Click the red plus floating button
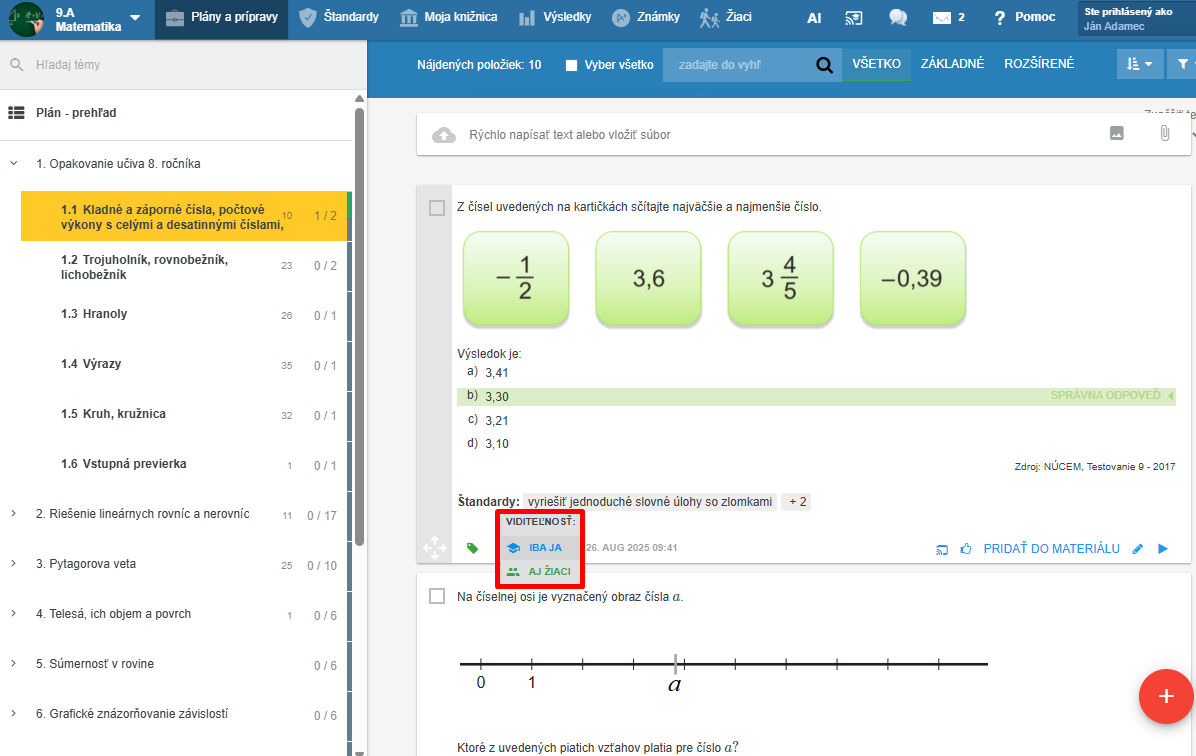The height and width of the screenshot is (756, 1196). [x=1165, y=696]
